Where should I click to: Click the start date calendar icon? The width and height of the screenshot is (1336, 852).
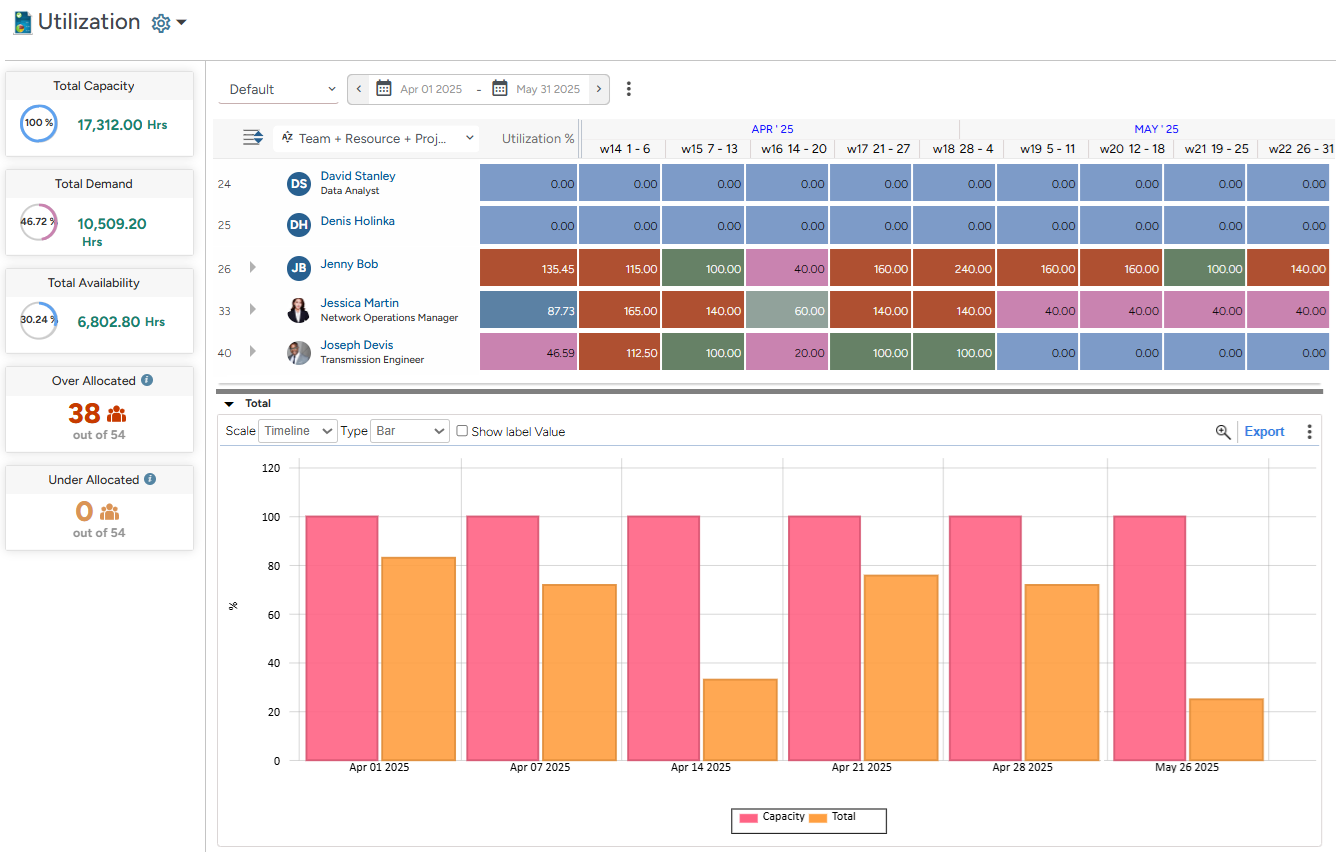(383, 88)
